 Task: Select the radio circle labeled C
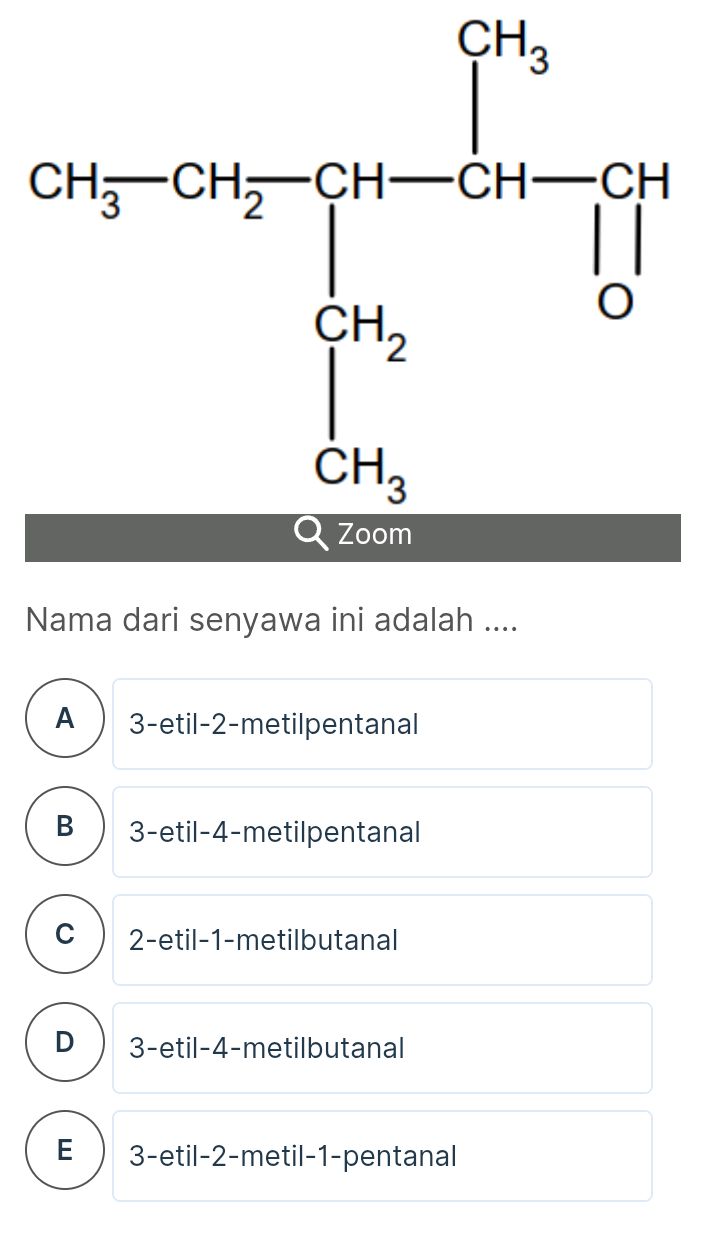coord(64,932)
